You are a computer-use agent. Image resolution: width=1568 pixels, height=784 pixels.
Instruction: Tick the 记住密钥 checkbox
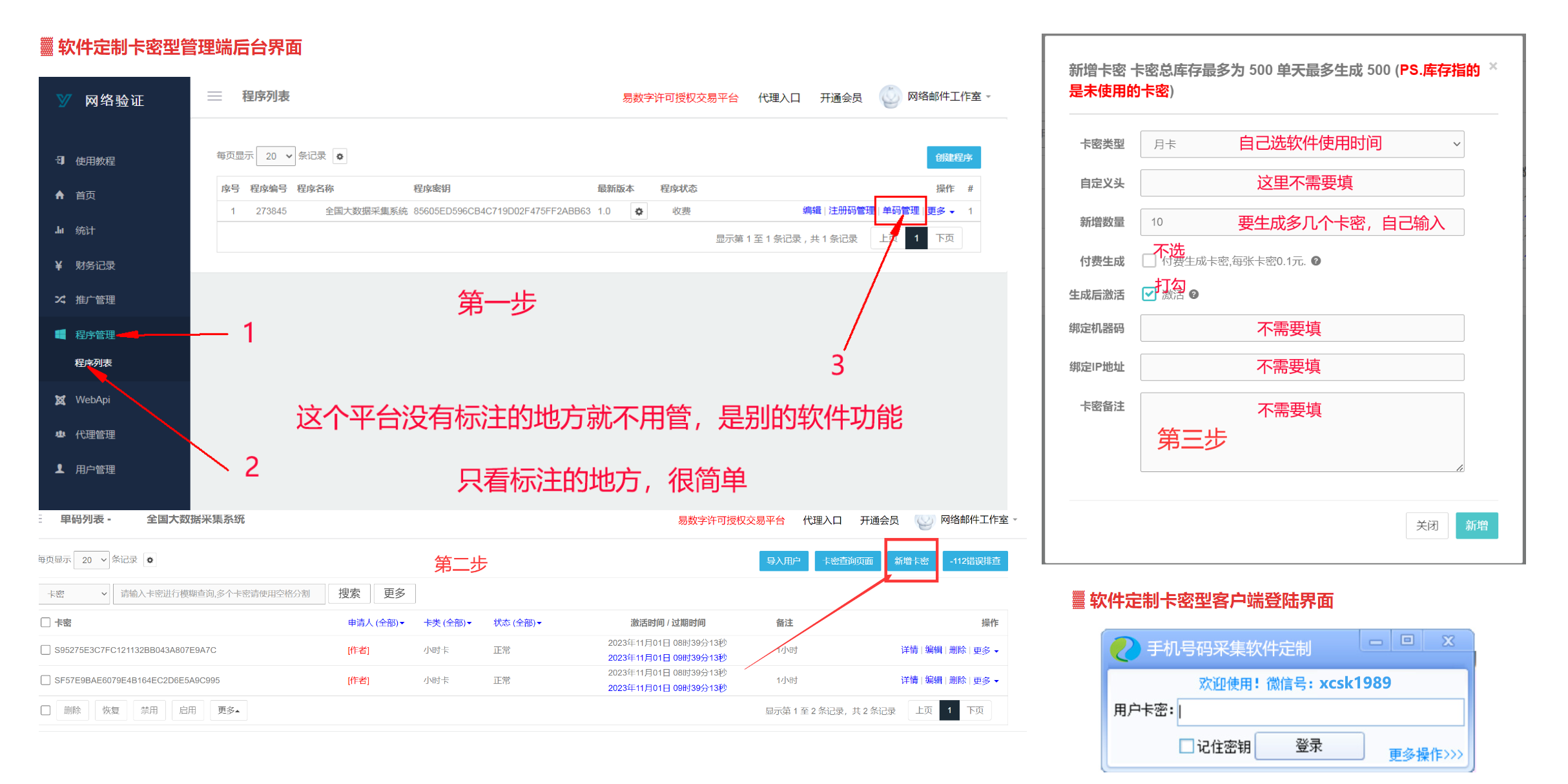click(1186, 747)
